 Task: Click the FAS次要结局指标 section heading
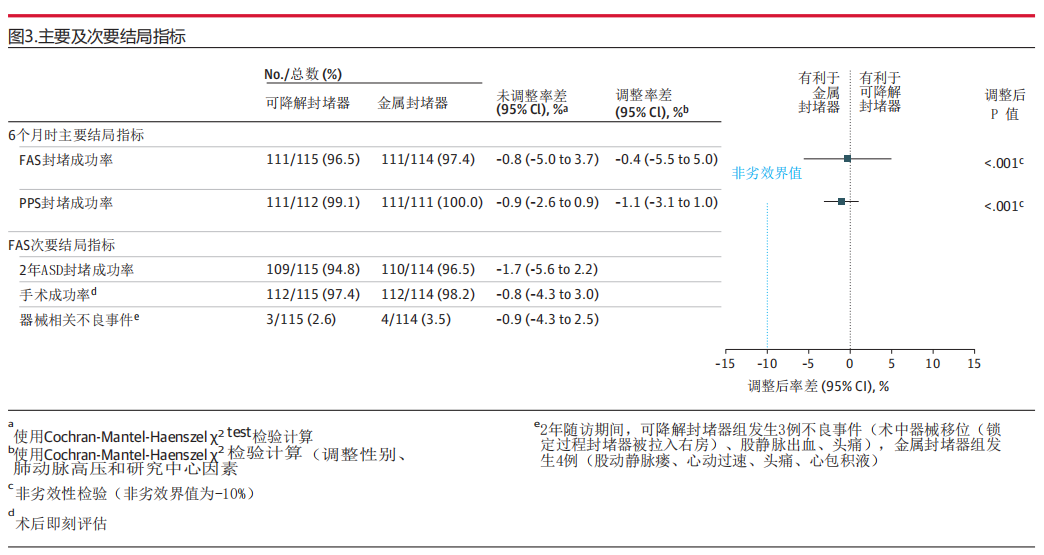pos(62,245)
